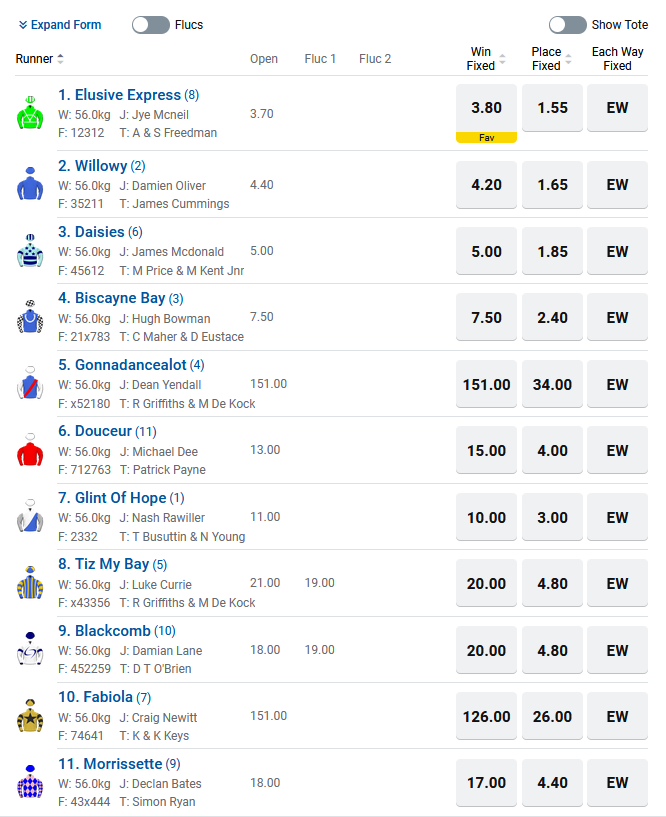Click Daisies spotted jockey silk icon
Image resolution: width=666 pixels, height=817 pixels.
coord(31,251)
